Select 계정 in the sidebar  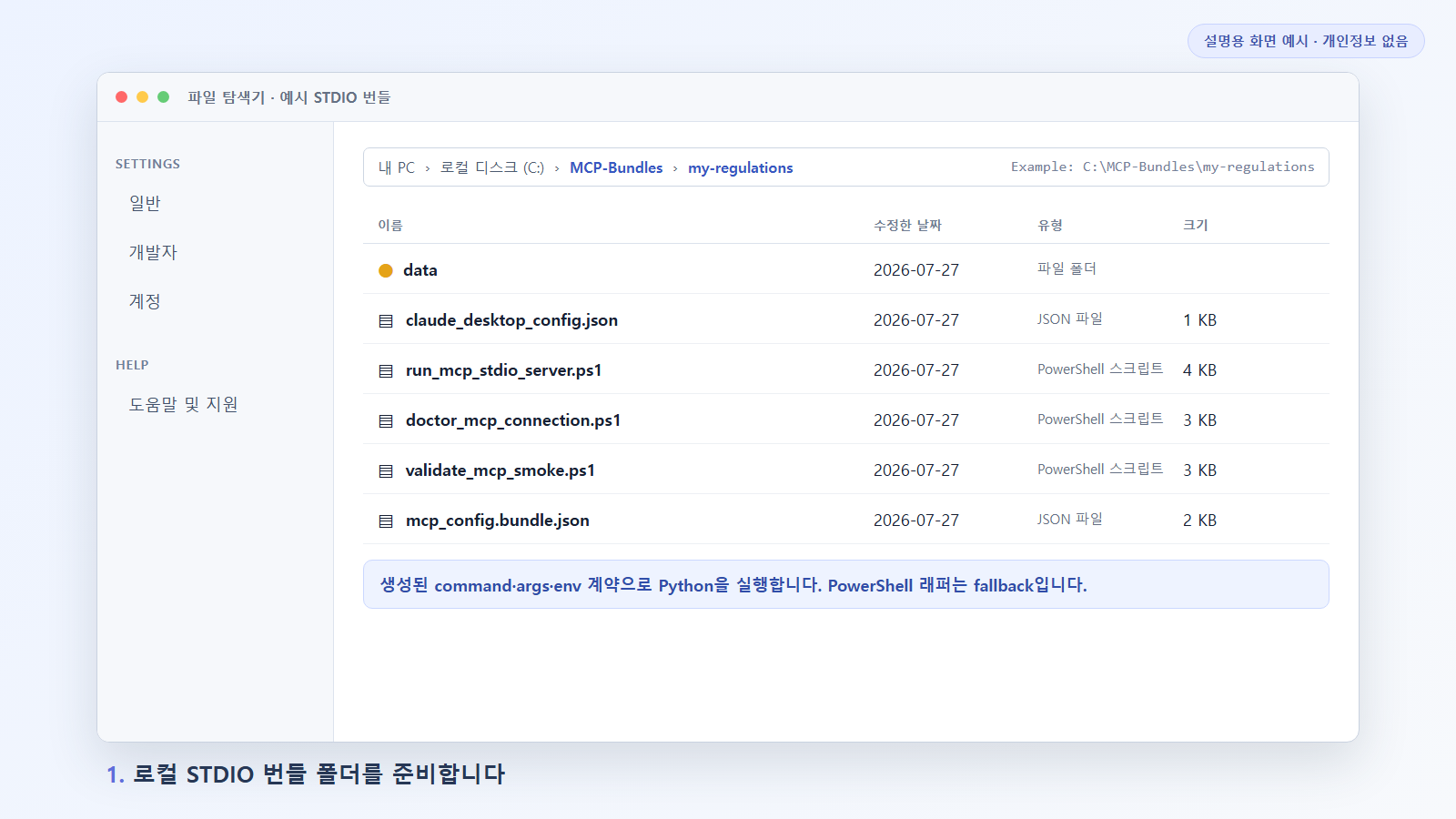tap(145, 301)
